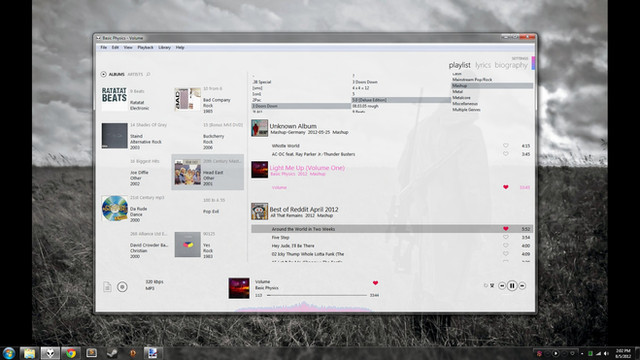This screenshot has height=360, width=640.
Task: Open the Library menu
Action: [164, 48]
